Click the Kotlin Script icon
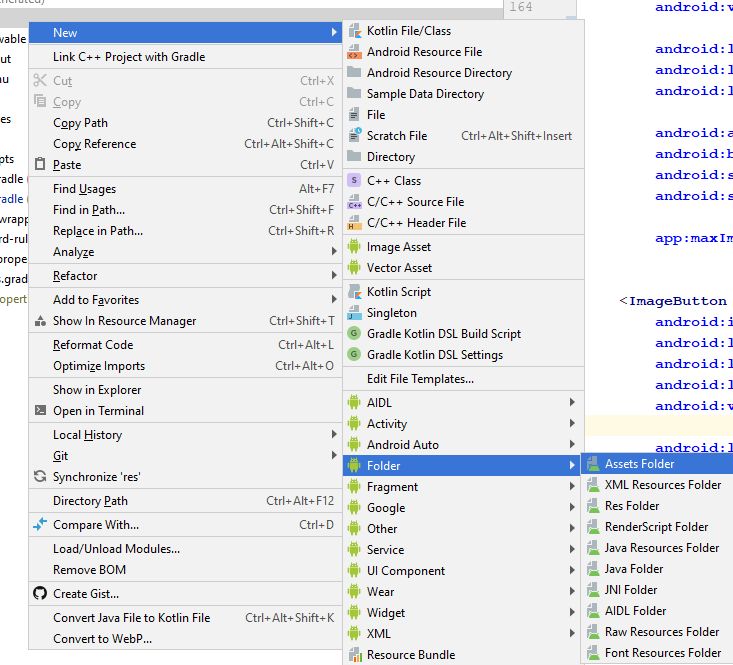The image size is (733, 665). coord(354,292)
